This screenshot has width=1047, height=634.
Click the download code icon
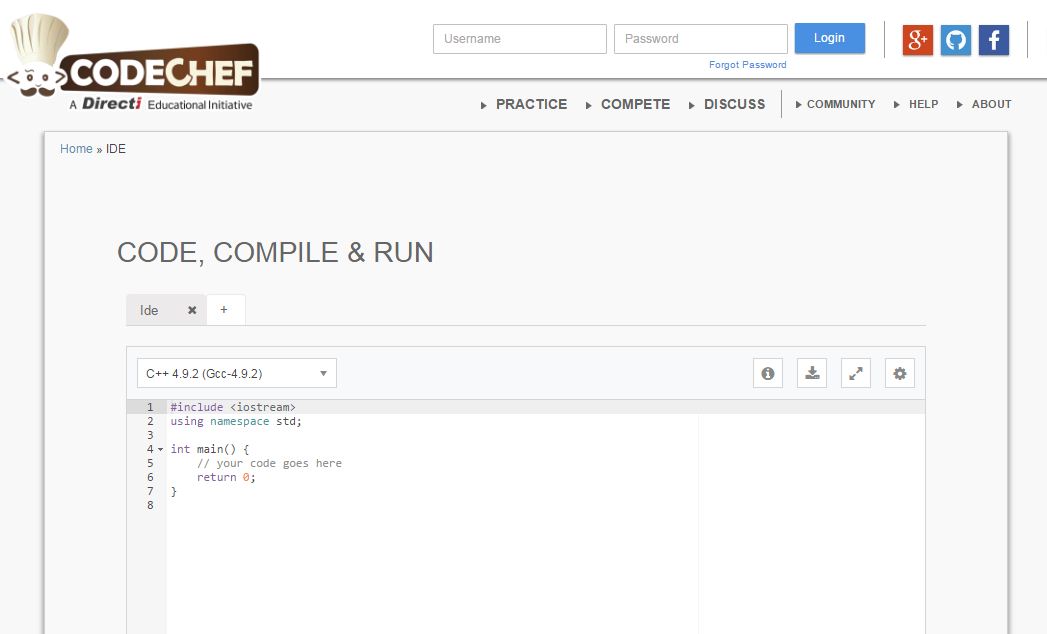pos(811,372)
